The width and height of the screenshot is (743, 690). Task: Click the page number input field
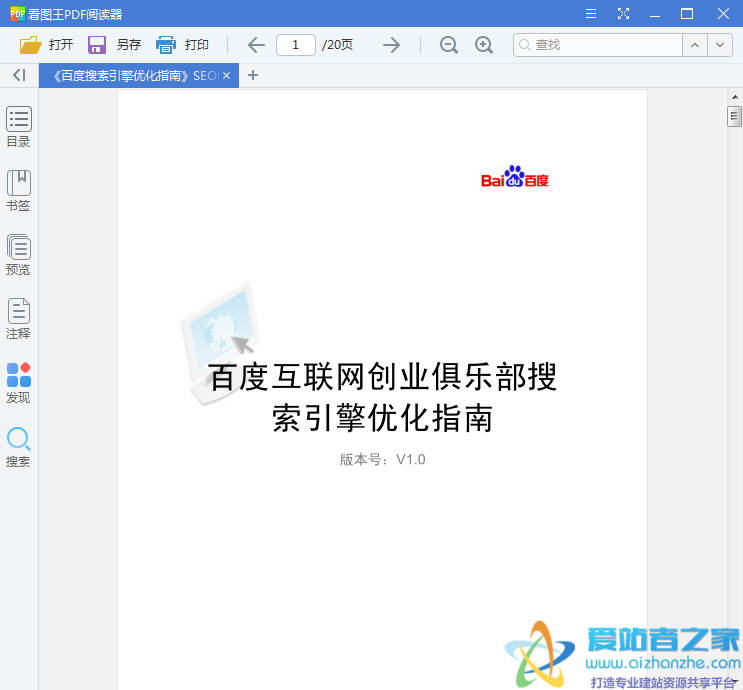coord(296,45)
